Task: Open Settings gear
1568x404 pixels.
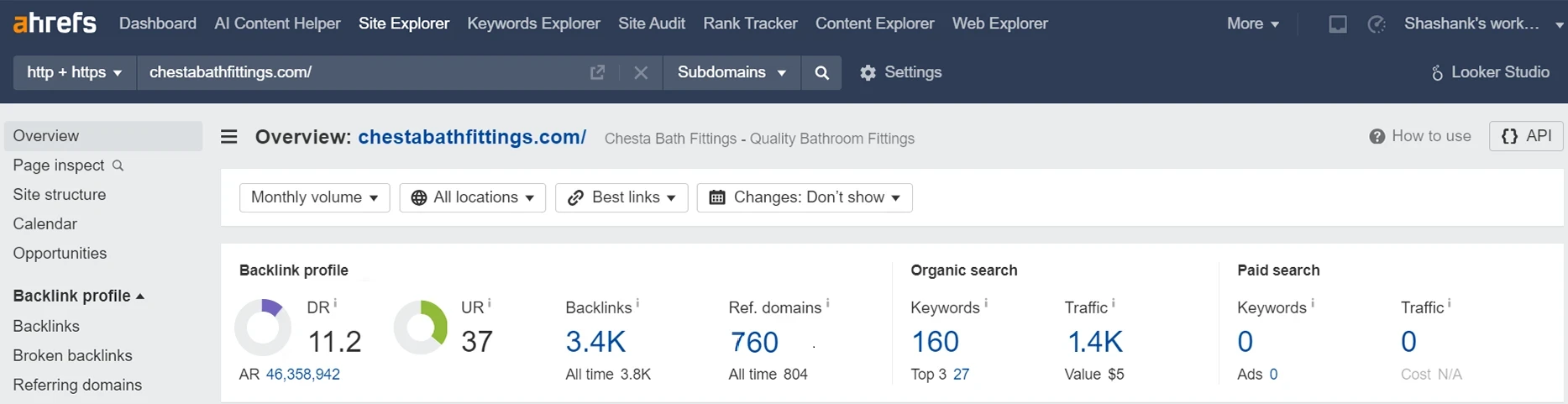Action: tap(900, 72)
